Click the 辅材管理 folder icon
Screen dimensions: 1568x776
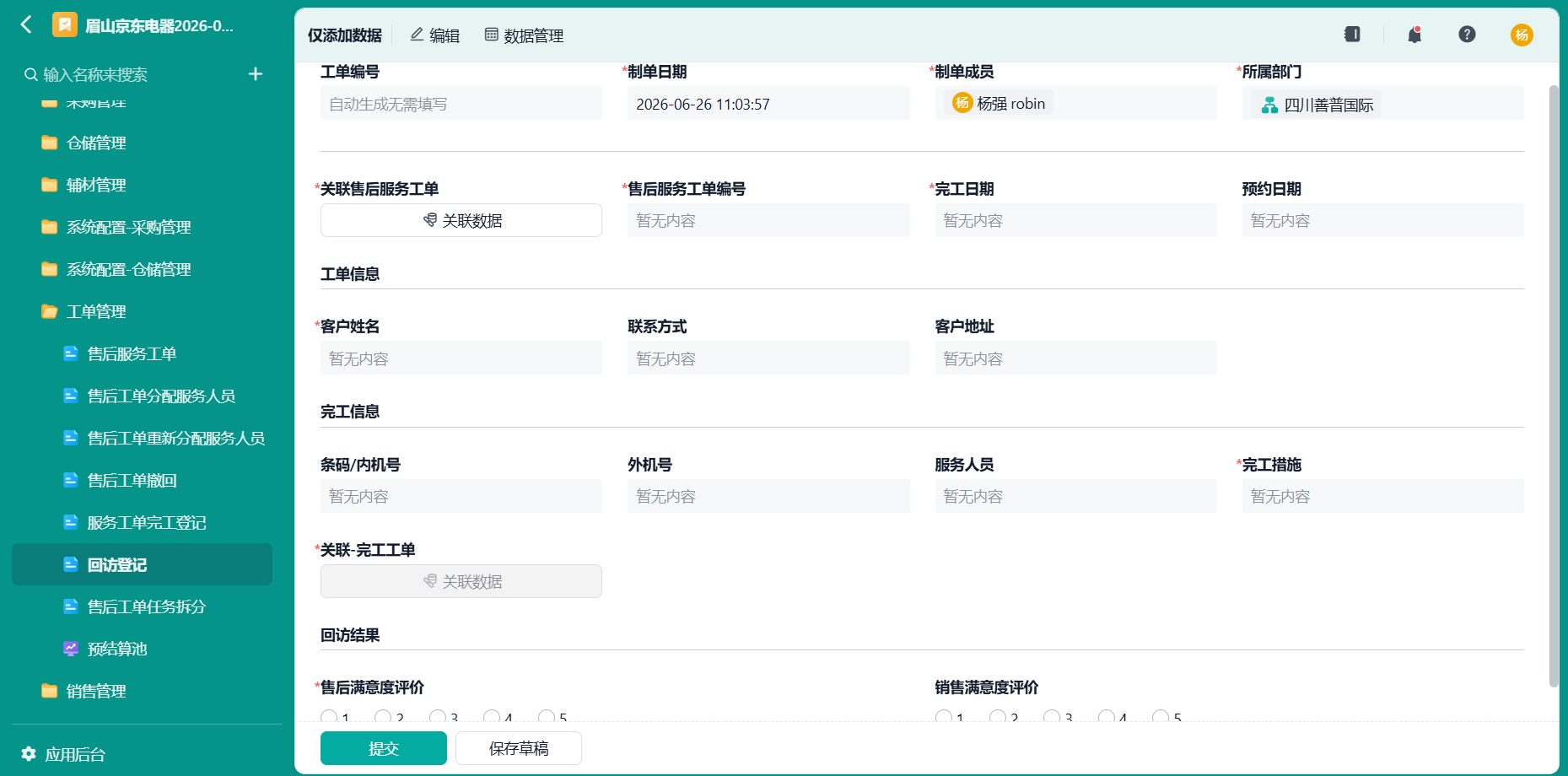[50, 185]
